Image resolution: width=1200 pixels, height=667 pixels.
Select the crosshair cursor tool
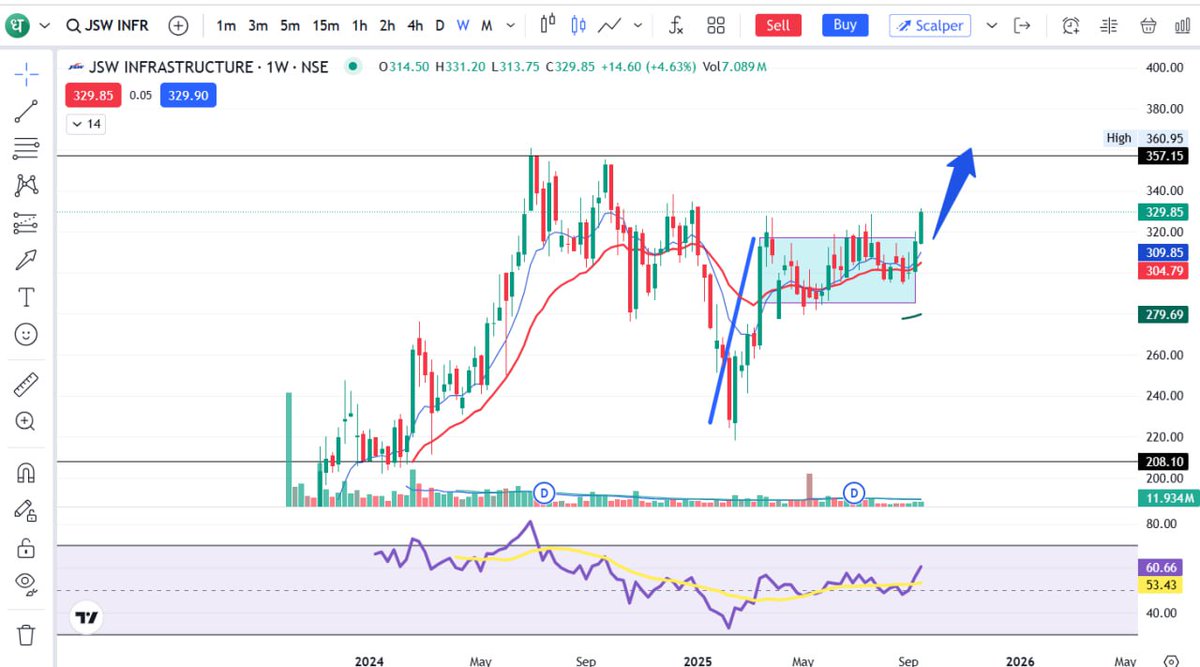[x=26, y=73]
